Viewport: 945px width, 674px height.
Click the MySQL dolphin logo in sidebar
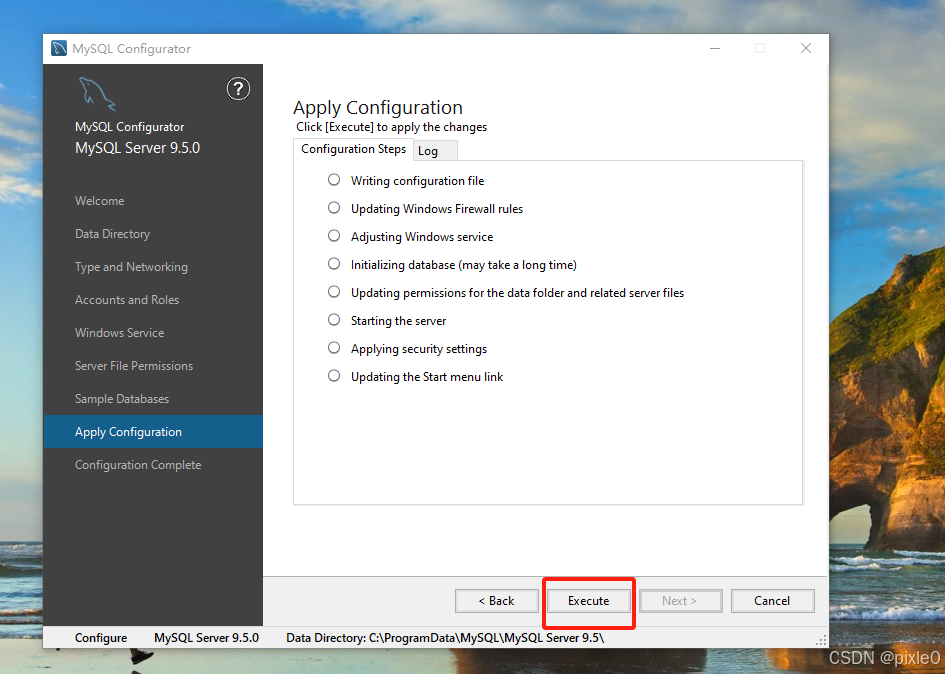coord(96,94)
